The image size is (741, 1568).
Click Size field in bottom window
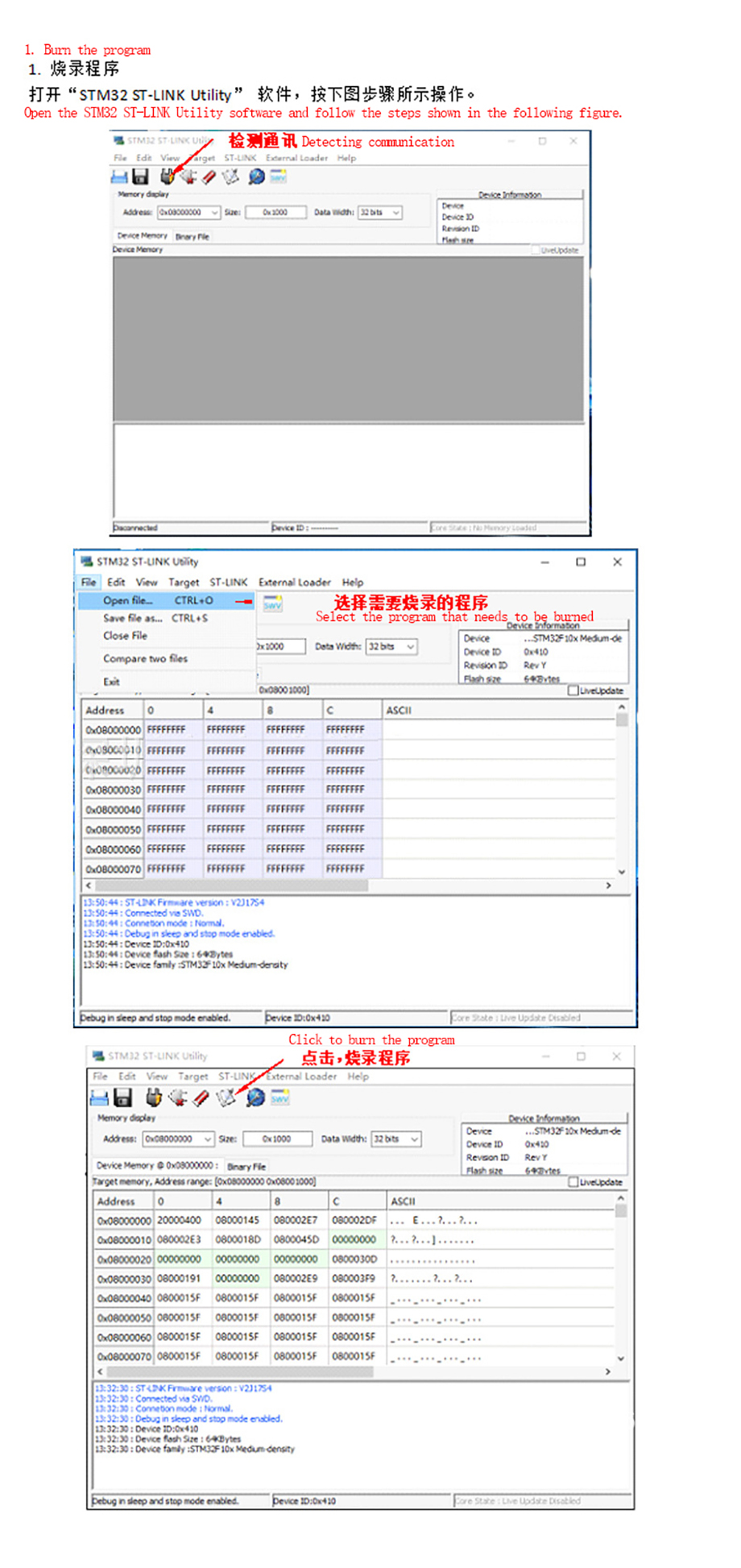pyautogui.click(x=276, y=1139)
